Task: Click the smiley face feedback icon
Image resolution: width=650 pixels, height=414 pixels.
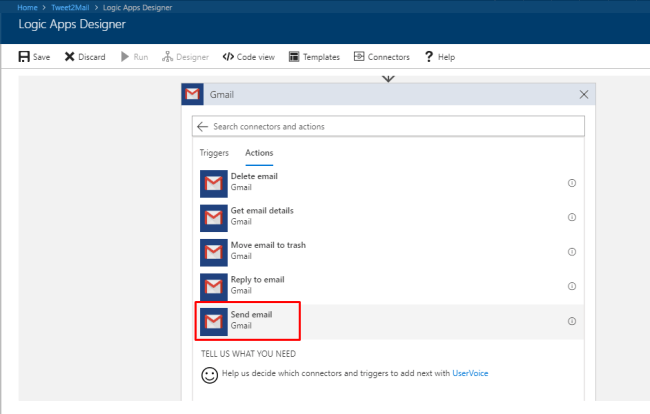Action: pos(209,375)
